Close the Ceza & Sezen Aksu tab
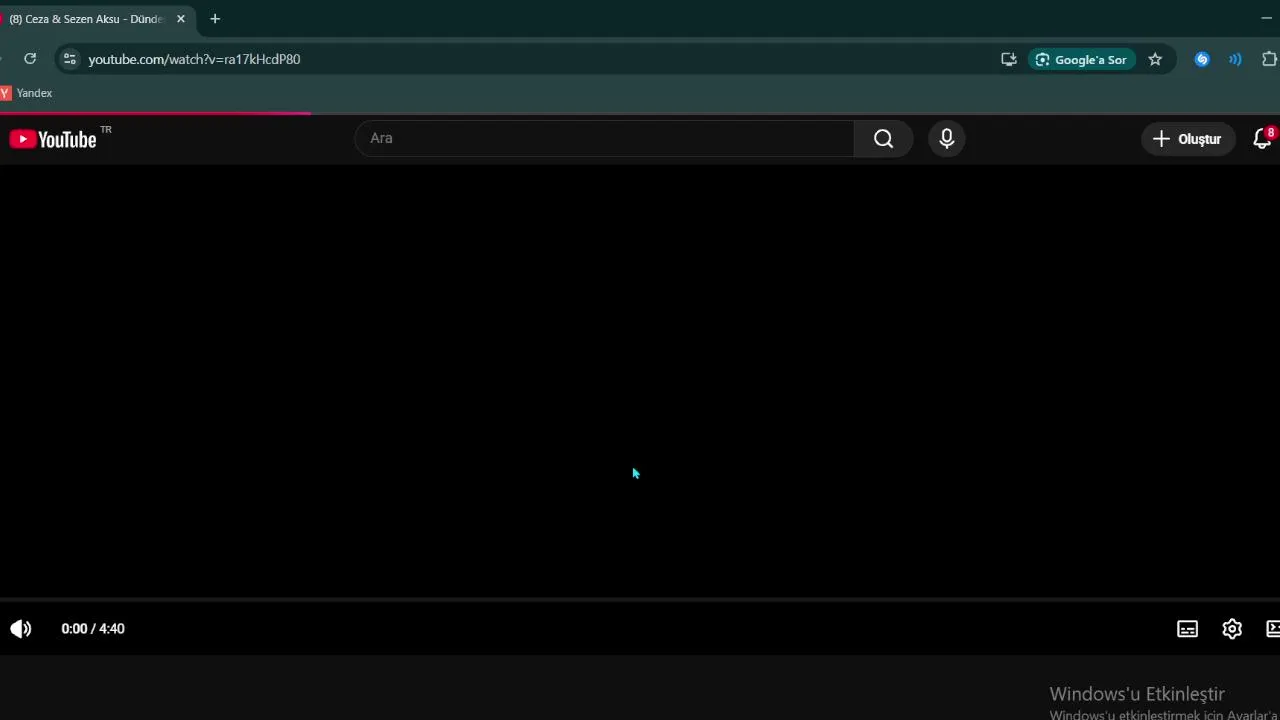The width and height of the screenshot is (1280, 720). point(181,19)
